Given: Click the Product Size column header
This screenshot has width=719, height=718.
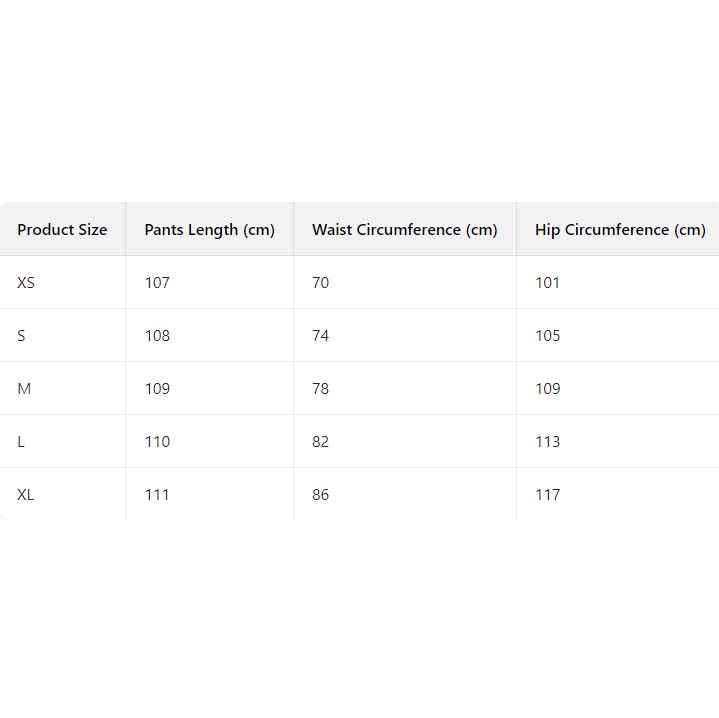Looking at the screenshot, I should click(62, 230).
